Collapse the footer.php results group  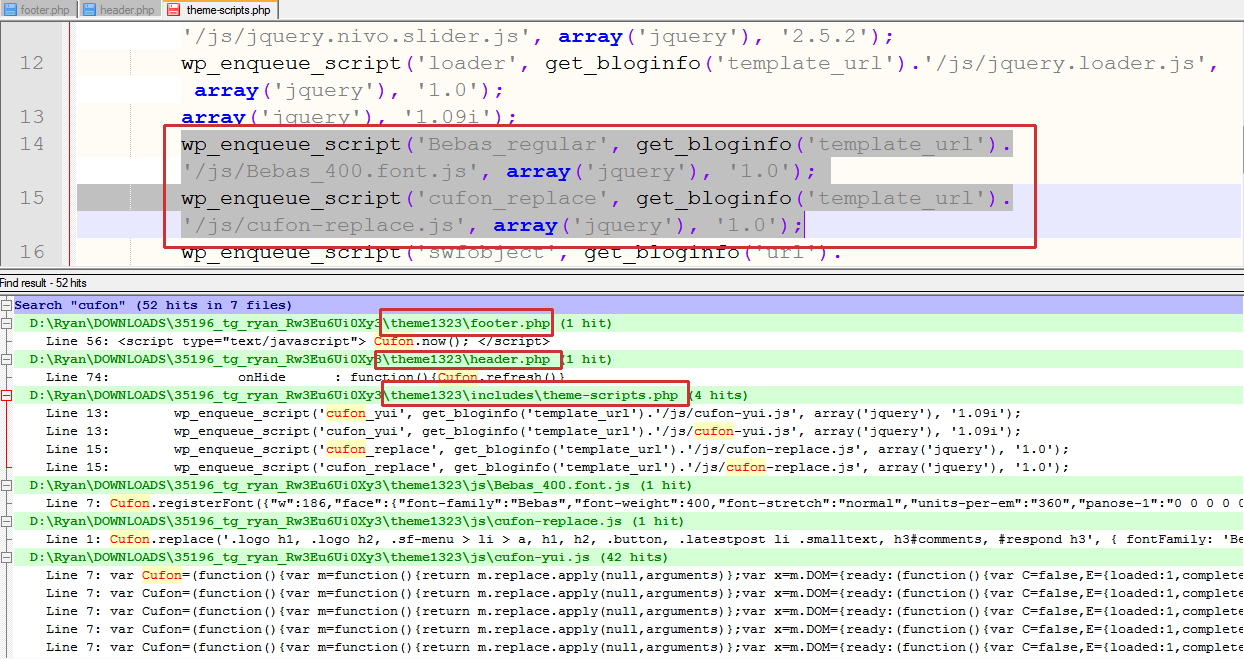coord(6,323)
